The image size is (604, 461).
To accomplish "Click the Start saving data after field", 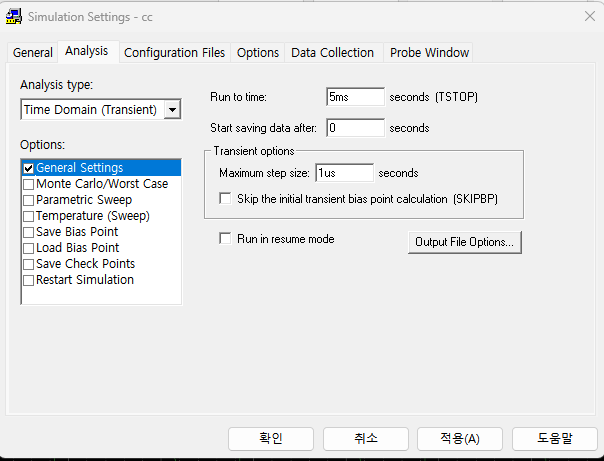I will click(x=355, y=128).
